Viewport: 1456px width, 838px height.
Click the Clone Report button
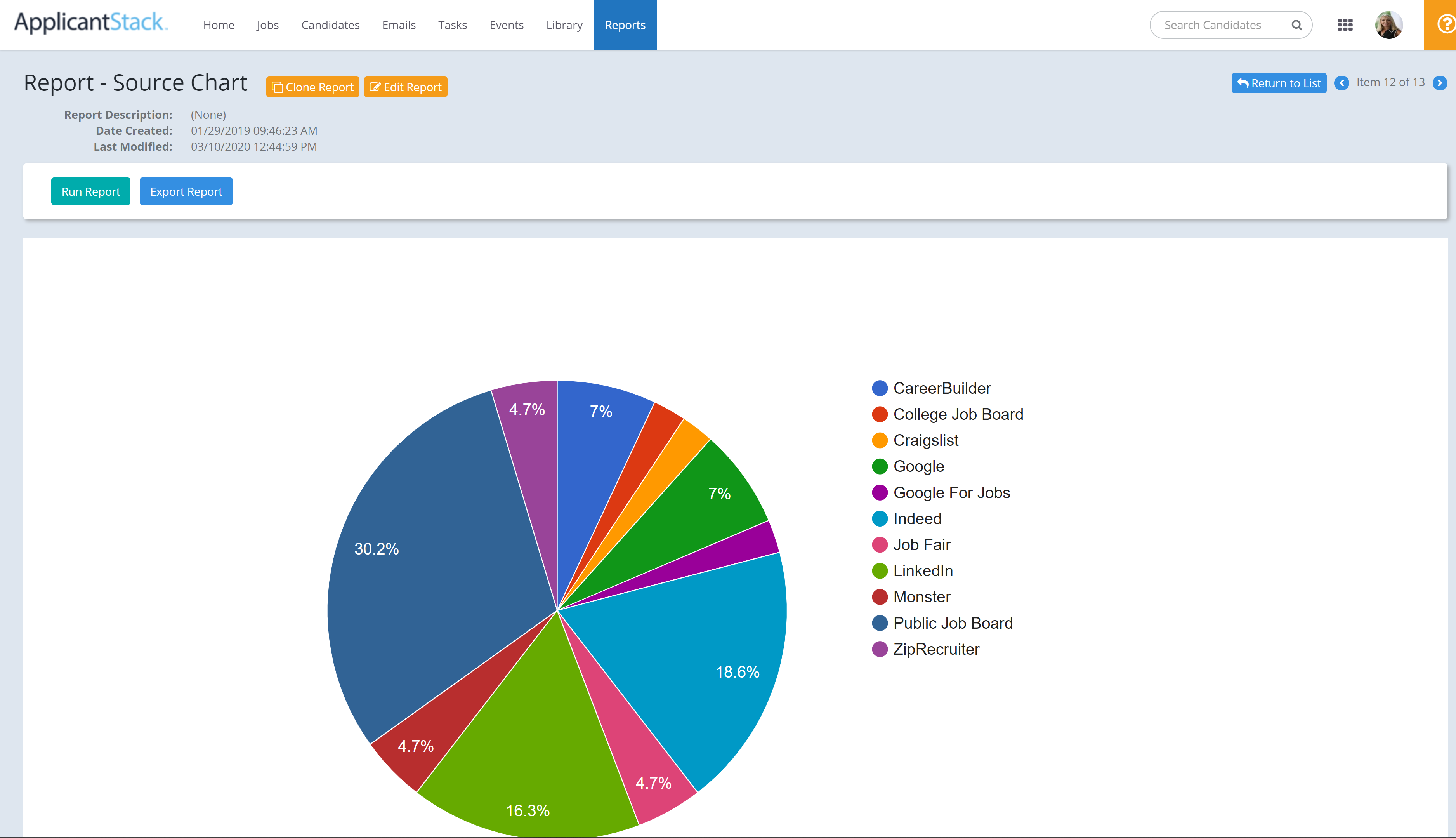pos(312,87)
